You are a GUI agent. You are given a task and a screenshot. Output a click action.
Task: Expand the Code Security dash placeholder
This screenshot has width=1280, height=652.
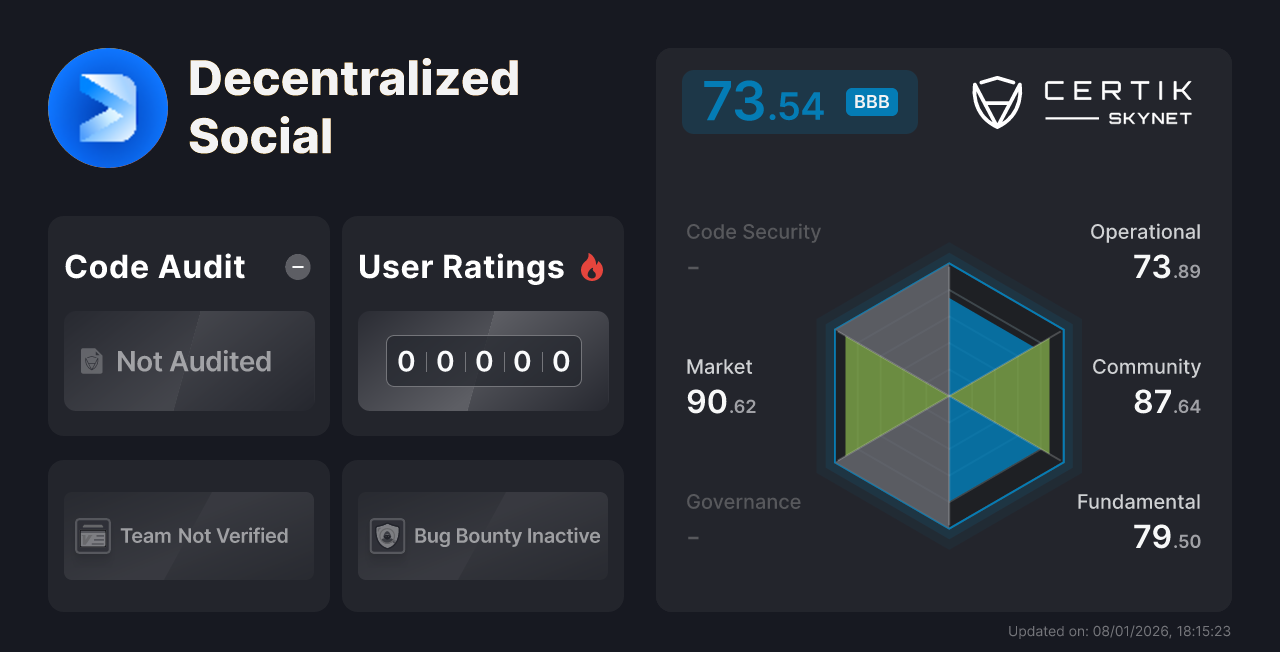tap(693, 267)
